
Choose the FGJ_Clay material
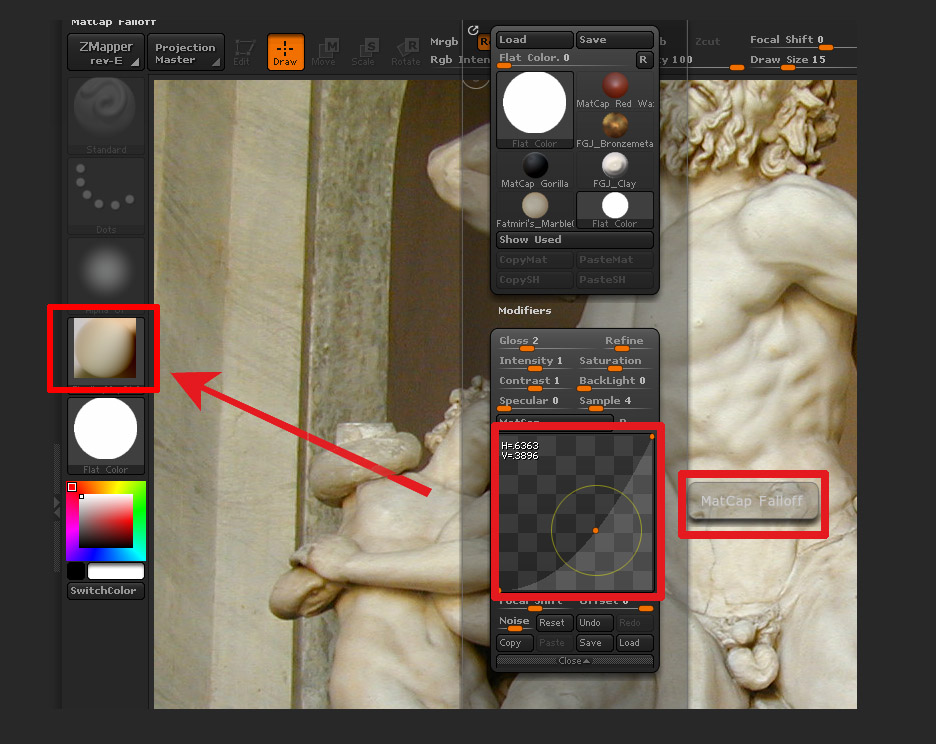pos(615,171)
